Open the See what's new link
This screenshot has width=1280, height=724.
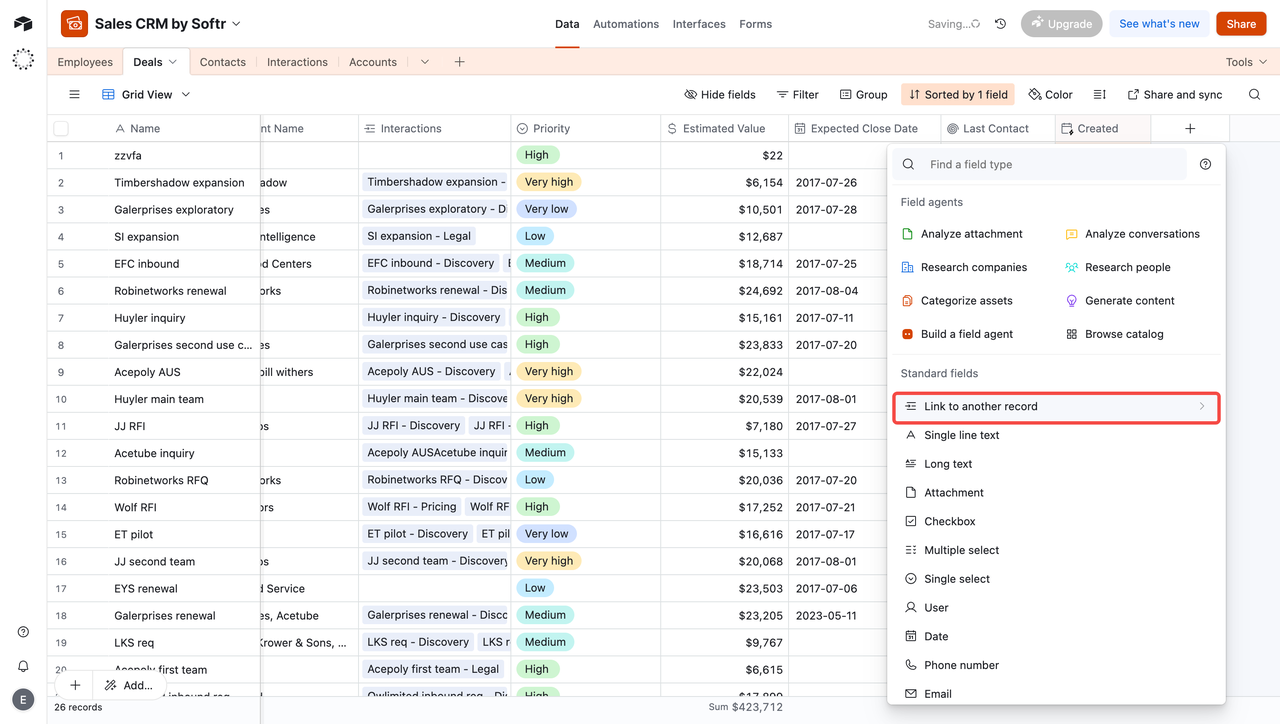pyautogui.click(x=1159, y=23)
